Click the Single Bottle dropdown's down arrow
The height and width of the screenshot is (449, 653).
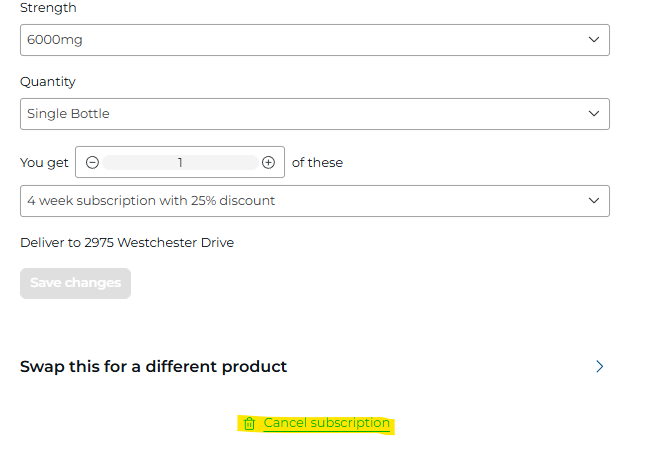[594, 114]
